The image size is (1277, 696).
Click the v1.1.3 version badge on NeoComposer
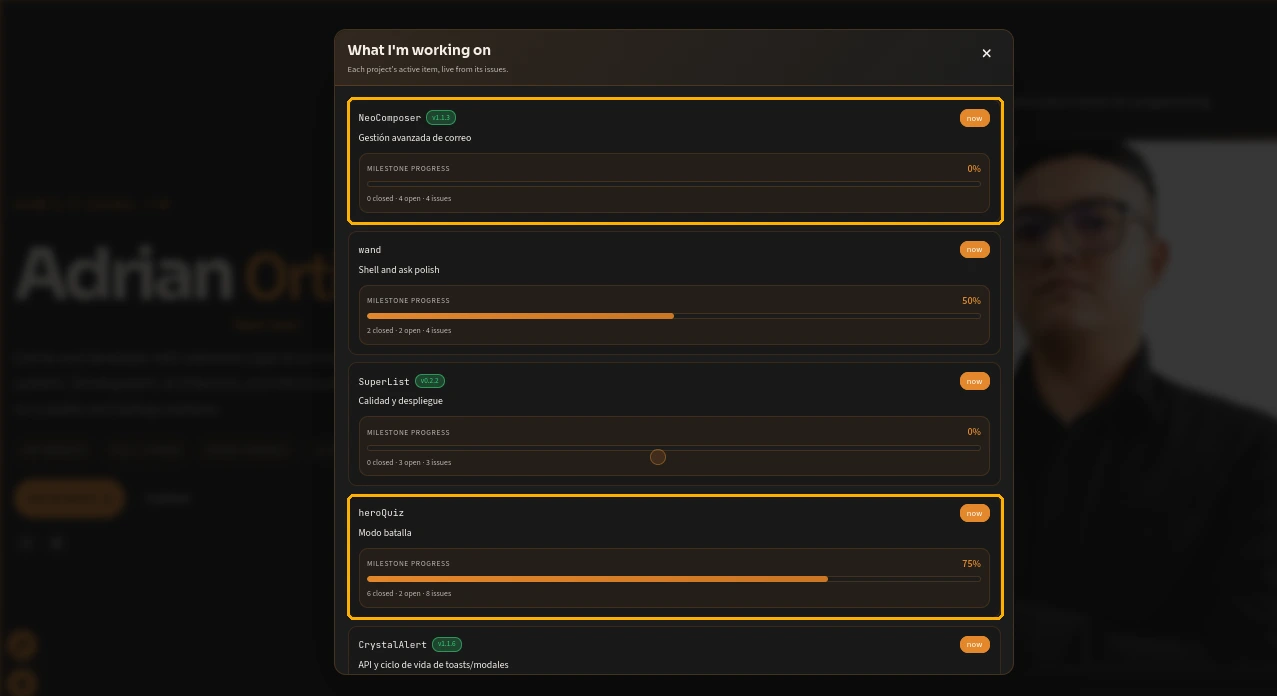(x=441, y=117)
